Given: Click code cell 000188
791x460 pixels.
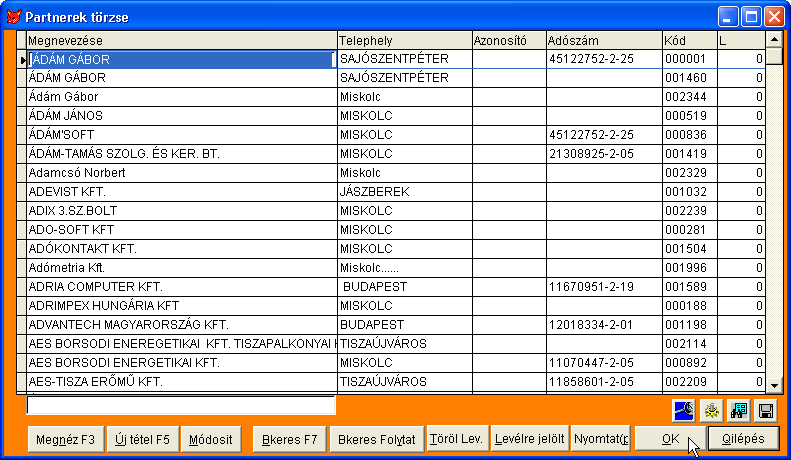Looking at the screenshot, I should click(x=690, y=306).
